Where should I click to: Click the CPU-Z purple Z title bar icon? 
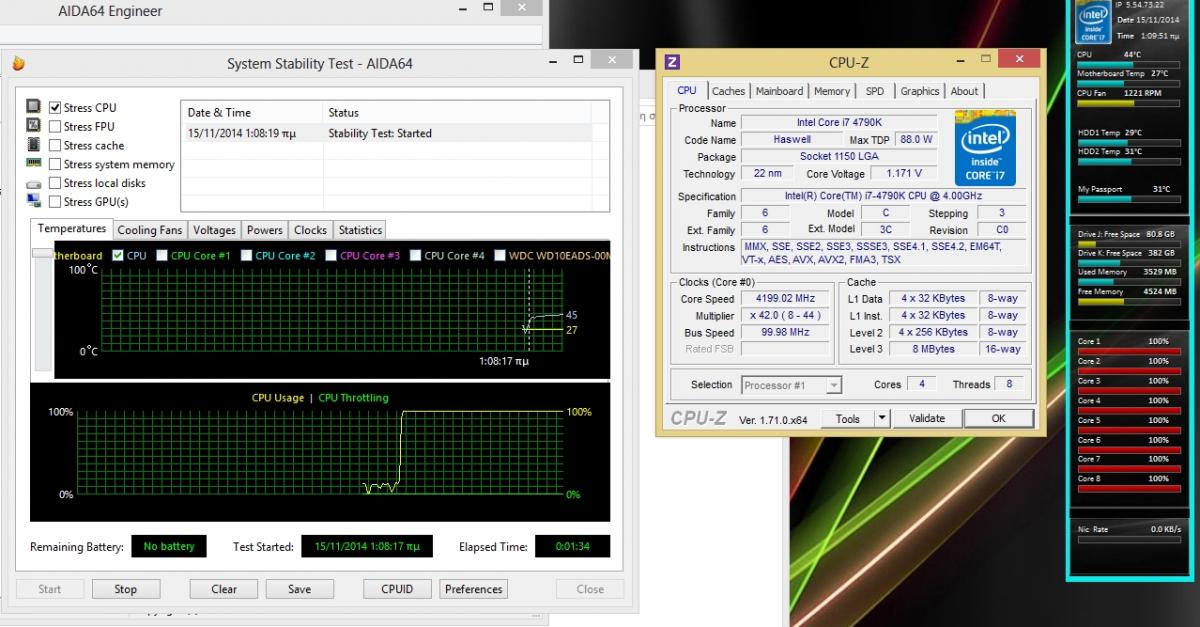(x=672, y=62)
